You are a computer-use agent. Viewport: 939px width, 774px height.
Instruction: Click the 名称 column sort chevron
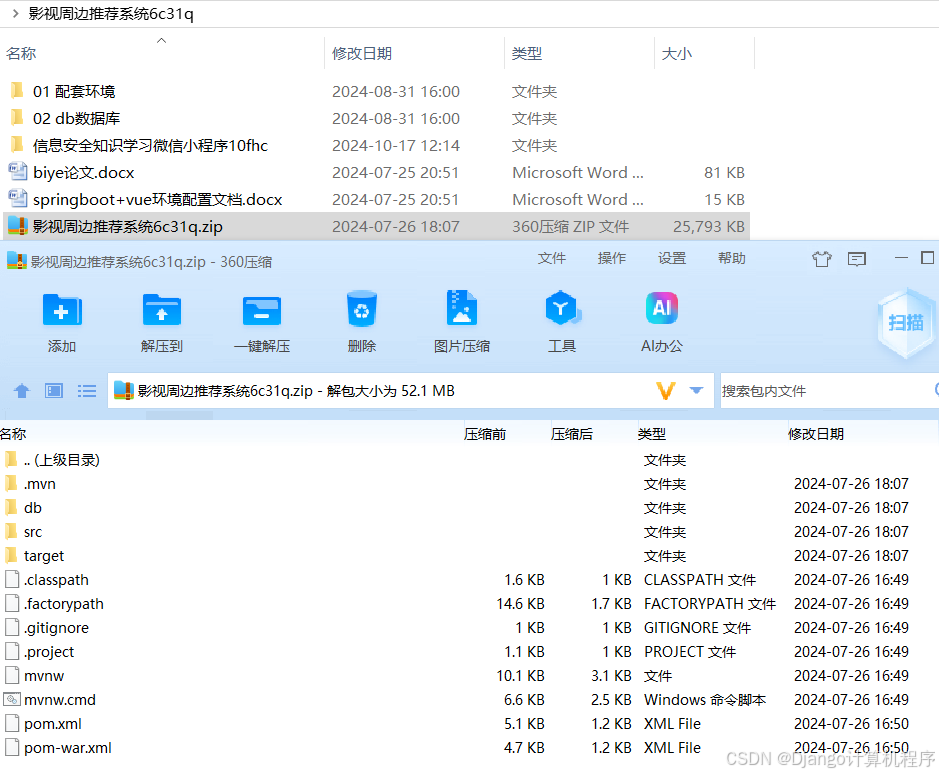click(160, 43)
